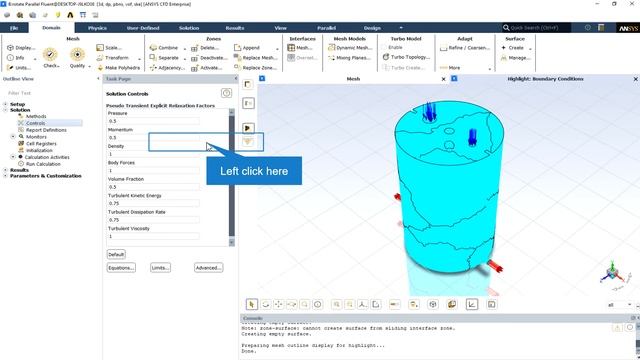Image resolution: width=640 pixels, height=360 pixels.
Task: Click the Turbulent Kinetic Energy field
Action: 153,203
